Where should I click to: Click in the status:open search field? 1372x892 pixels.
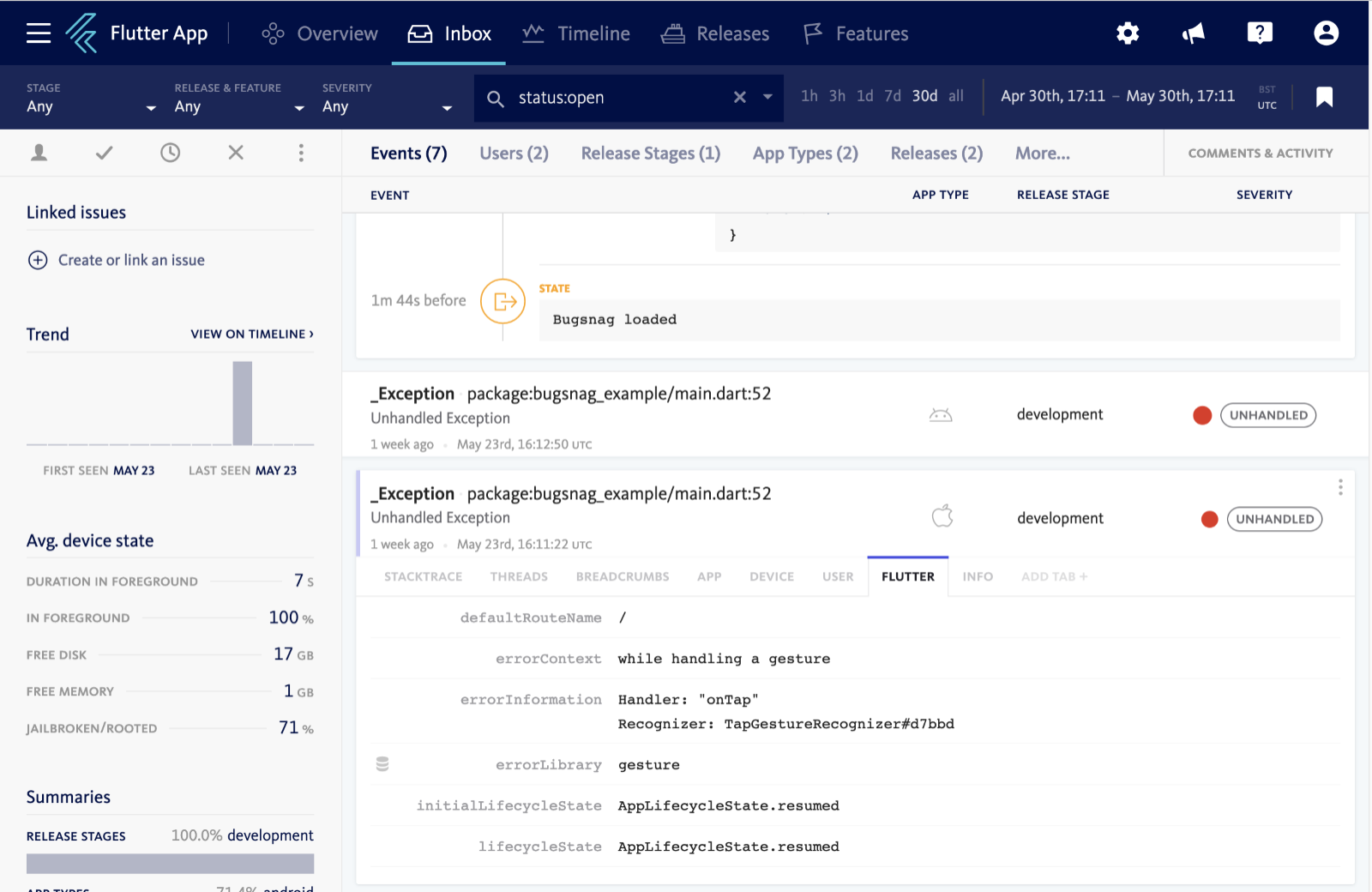pos(617,98)
